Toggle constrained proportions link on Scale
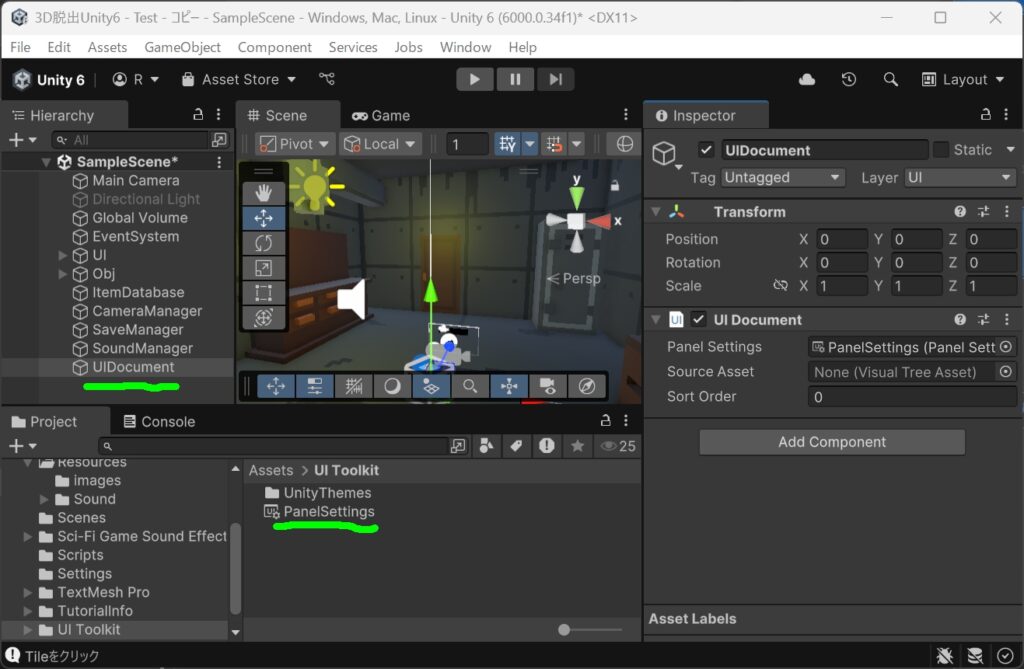1024x669 pixels. click(780, 286)
